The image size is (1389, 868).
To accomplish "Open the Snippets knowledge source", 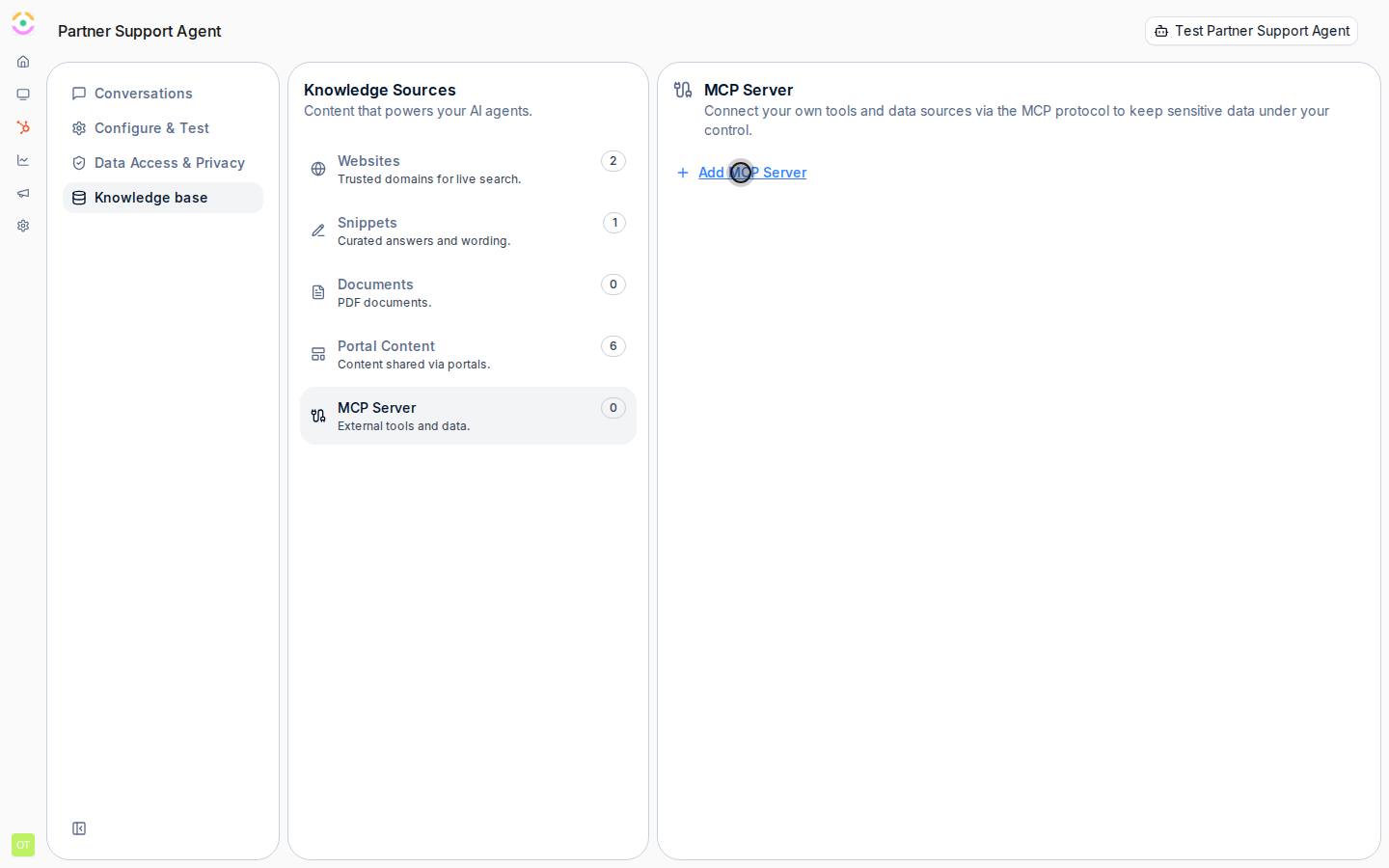I will click(x=468, y=231).
